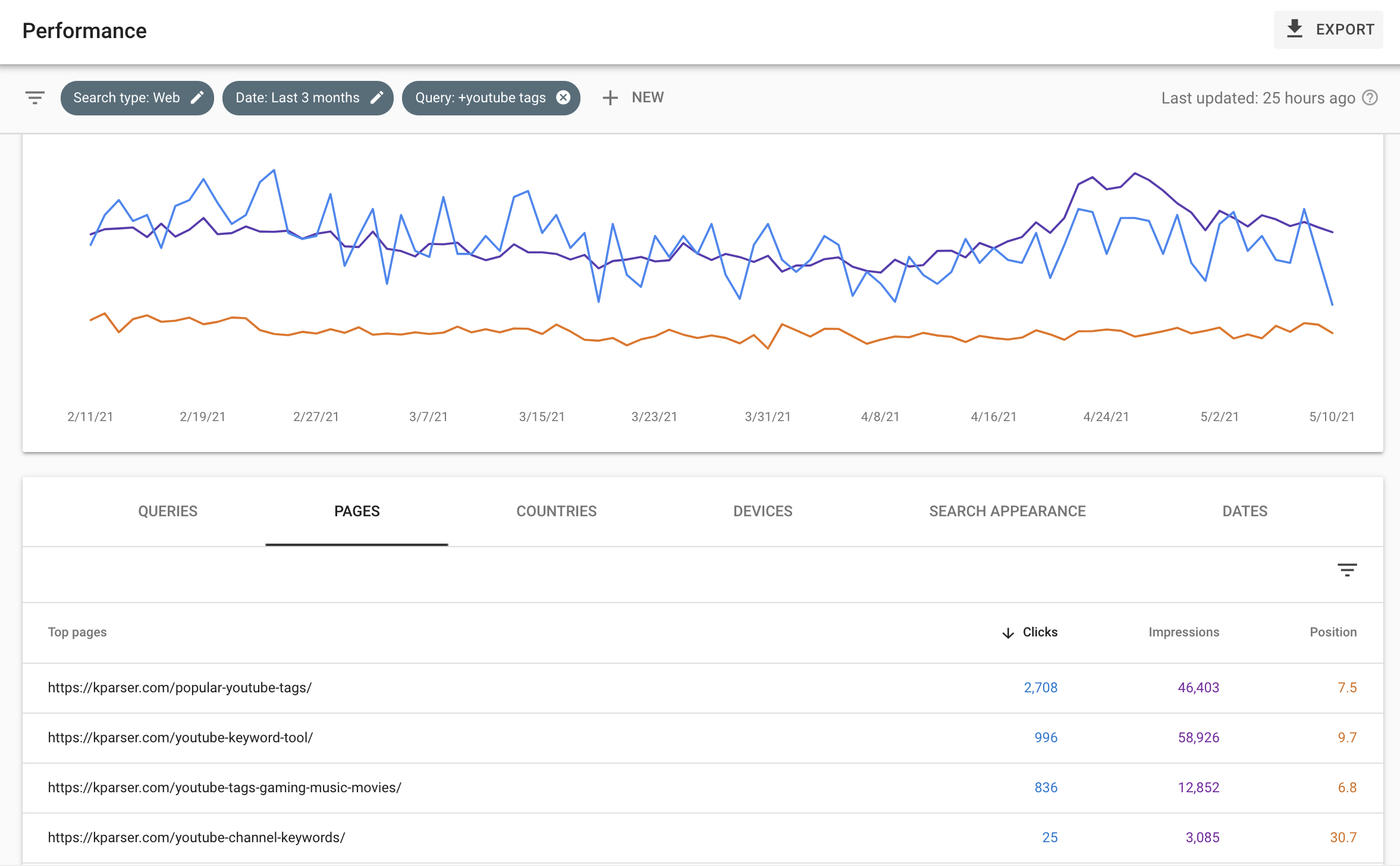Click the Performance page title
Screen dimensions: 1400x866
click(84, 31)
